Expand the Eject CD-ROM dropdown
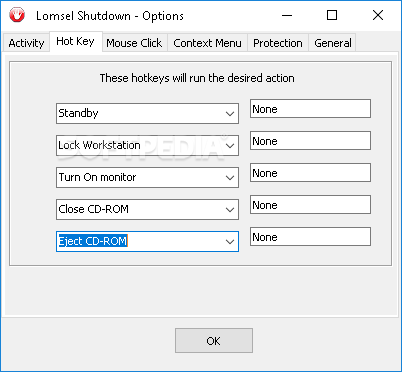 click(x=230, y=242)
